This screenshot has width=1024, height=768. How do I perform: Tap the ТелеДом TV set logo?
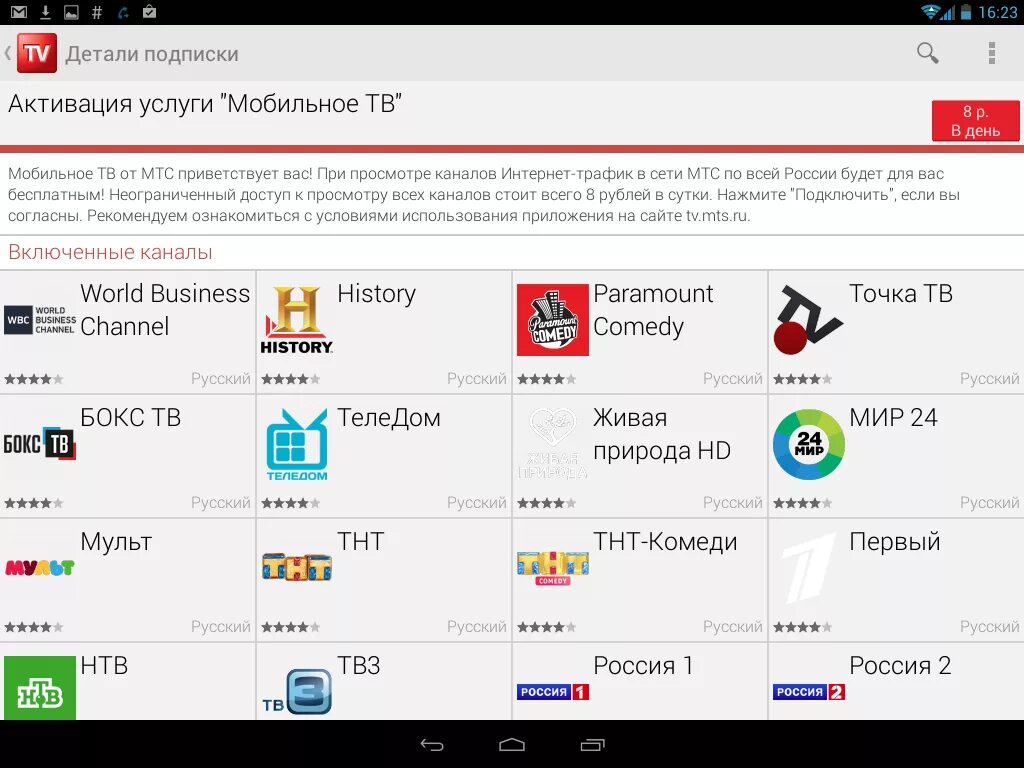296,444
